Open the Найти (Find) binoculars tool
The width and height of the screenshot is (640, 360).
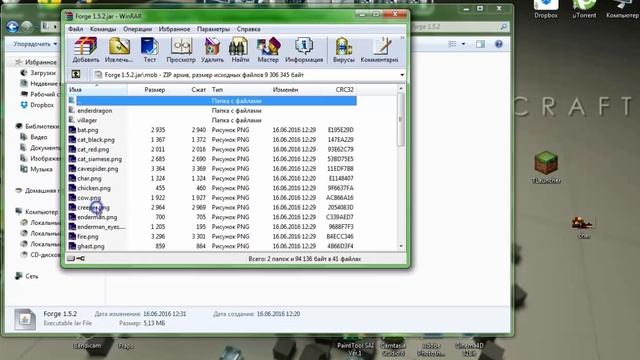[x=240, y=50]
